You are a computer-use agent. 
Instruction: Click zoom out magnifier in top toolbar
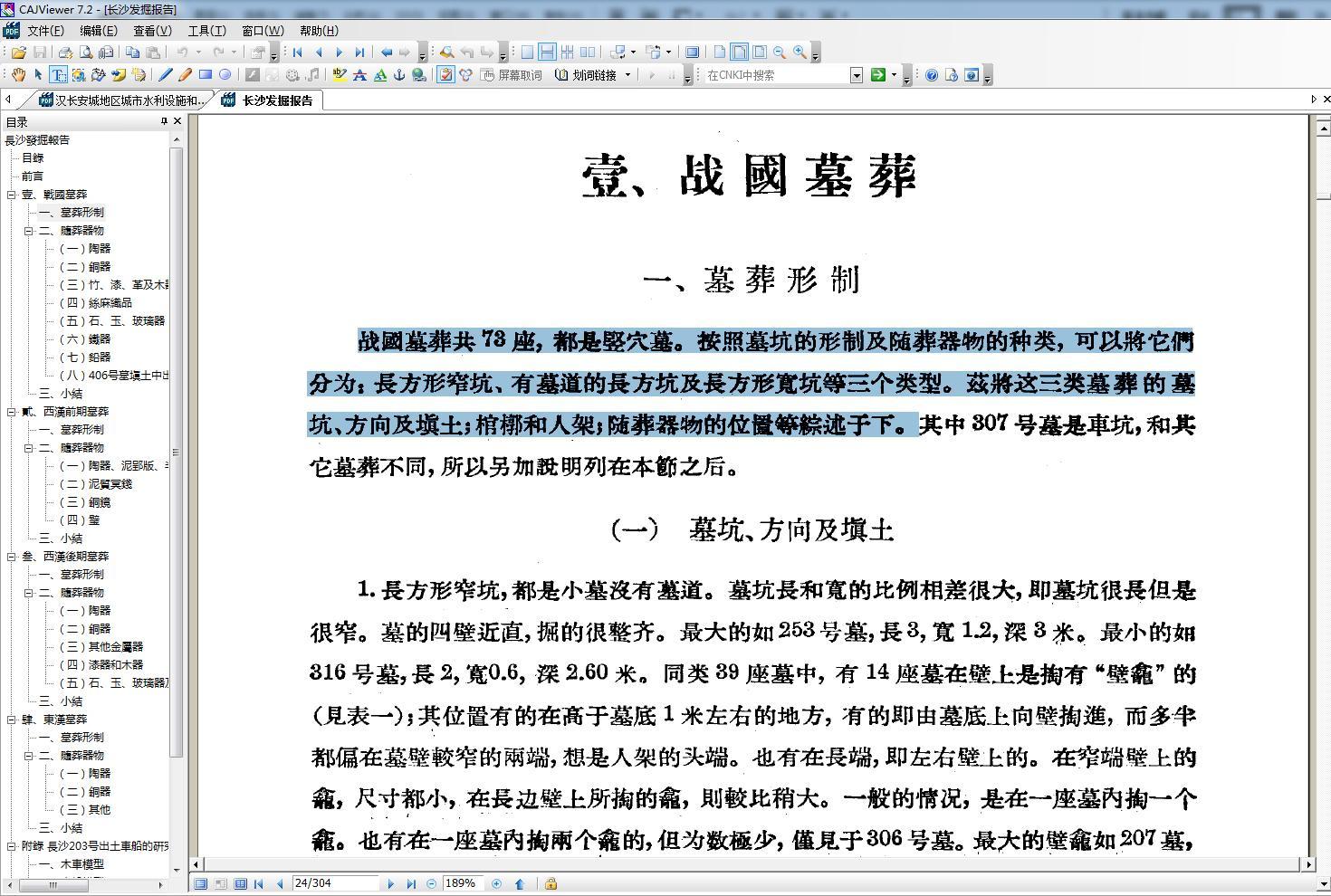point(779,52)
